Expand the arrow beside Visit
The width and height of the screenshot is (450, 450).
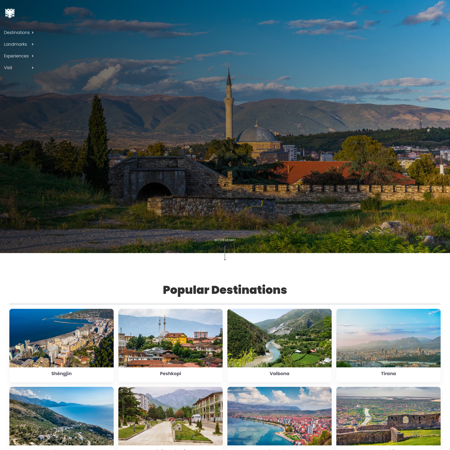[33, 68]
